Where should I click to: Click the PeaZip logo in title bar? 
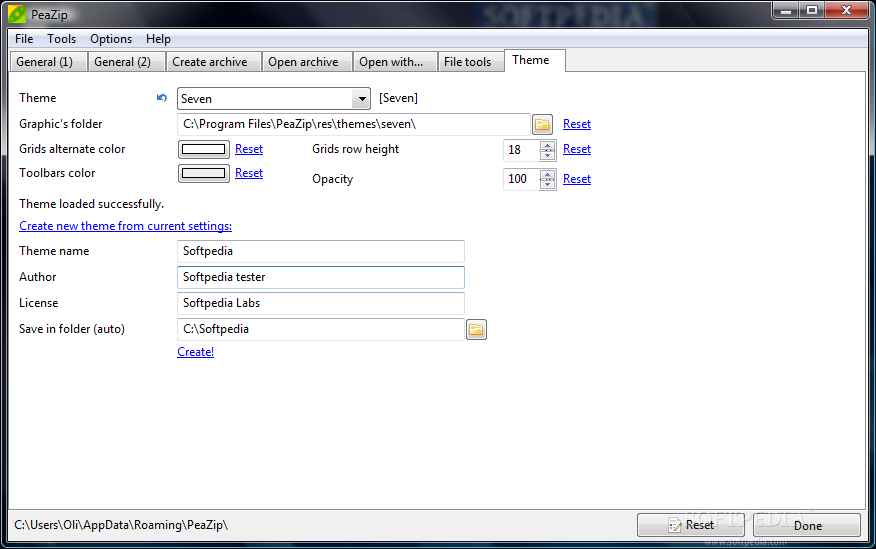[x=17, y=14]
